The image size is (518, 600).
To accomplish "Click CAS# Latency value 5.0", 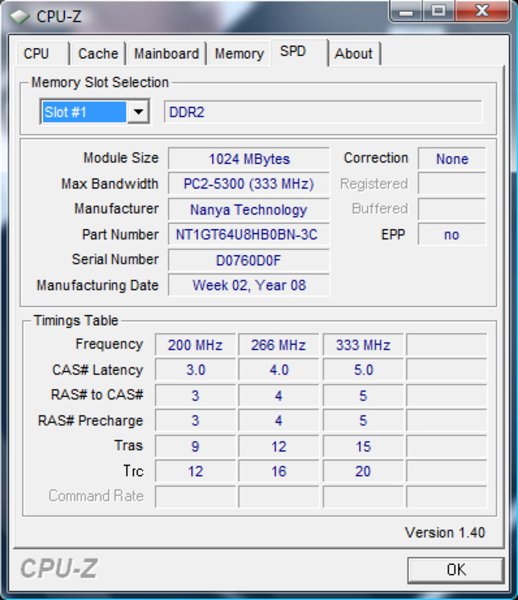I will (x=363, y=370).
